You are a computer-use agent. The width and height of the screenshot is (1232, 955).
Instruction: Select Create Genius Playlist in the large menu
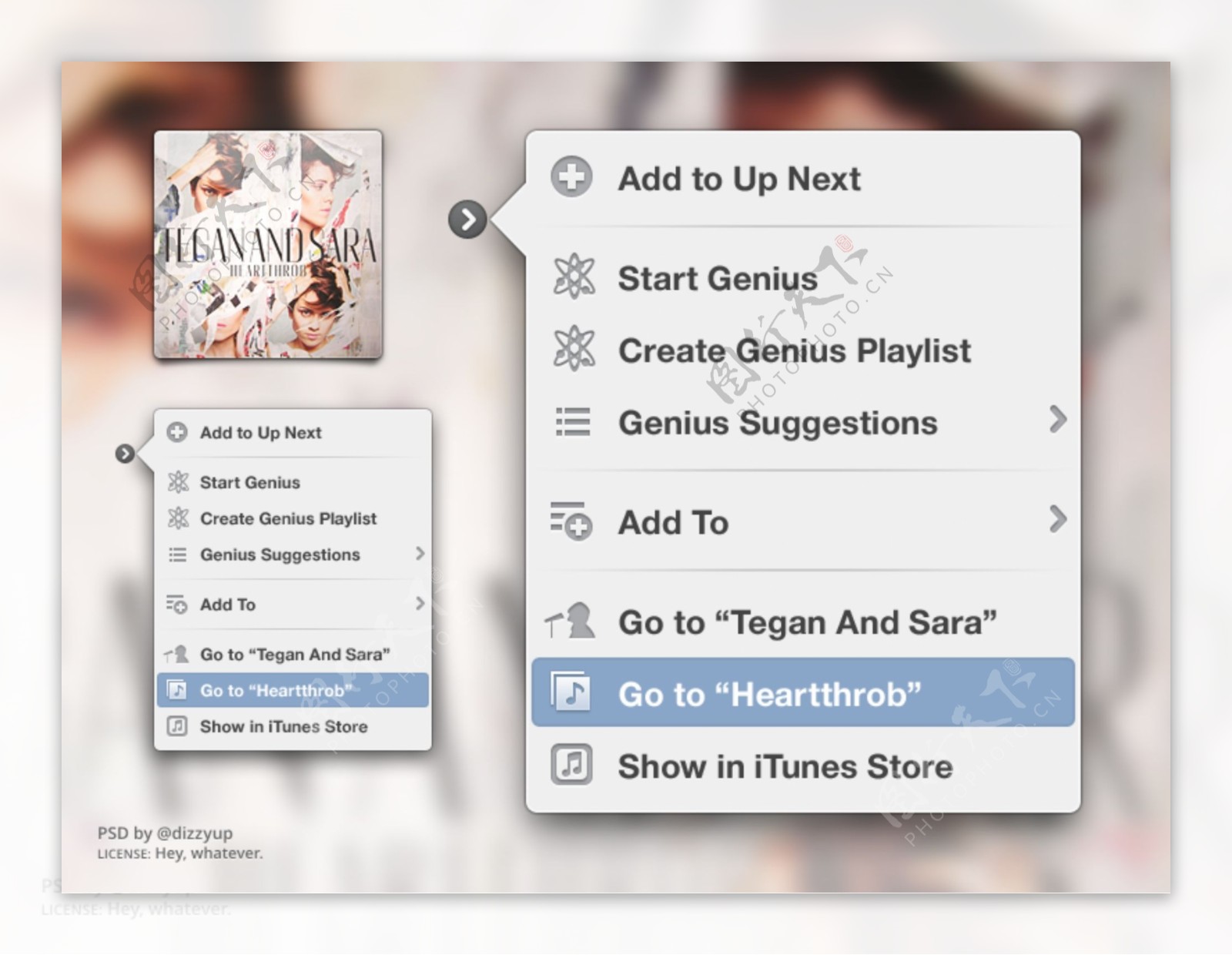click(x=803, y=350)
